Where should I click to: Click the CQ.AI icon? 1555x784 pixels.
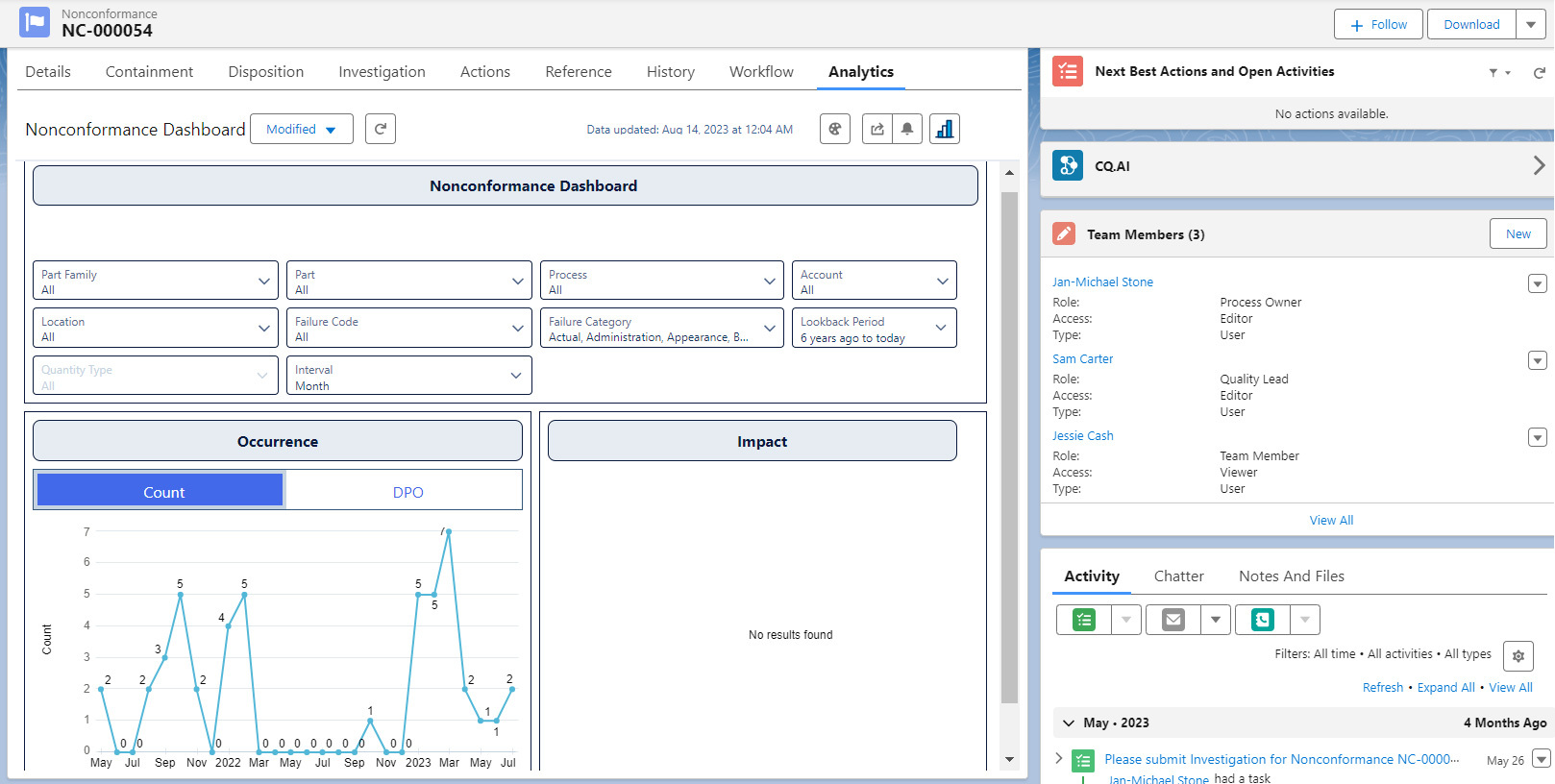[1068, 165]
